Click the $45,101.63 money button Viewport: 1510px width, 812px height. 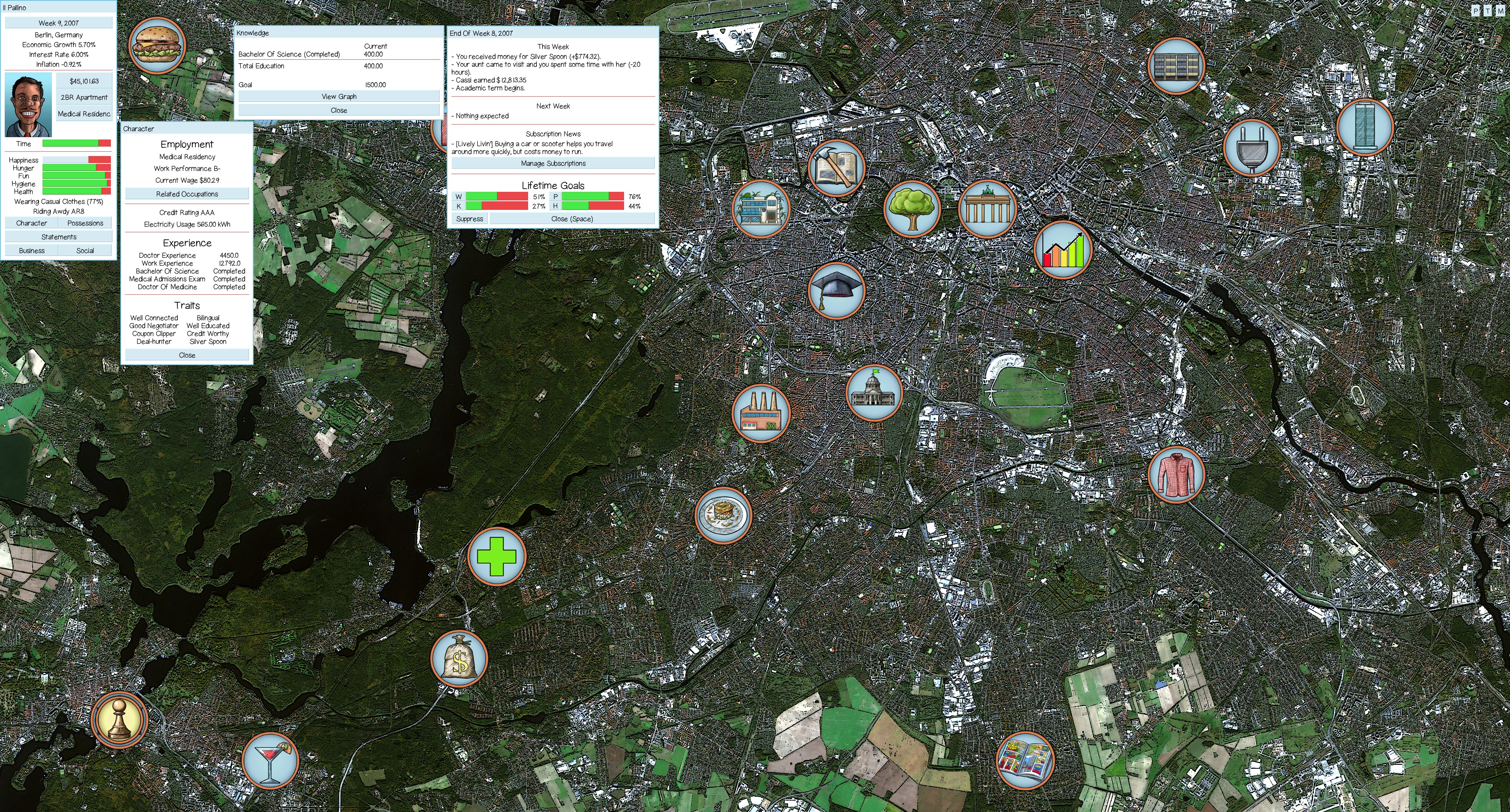pos(85,81)
